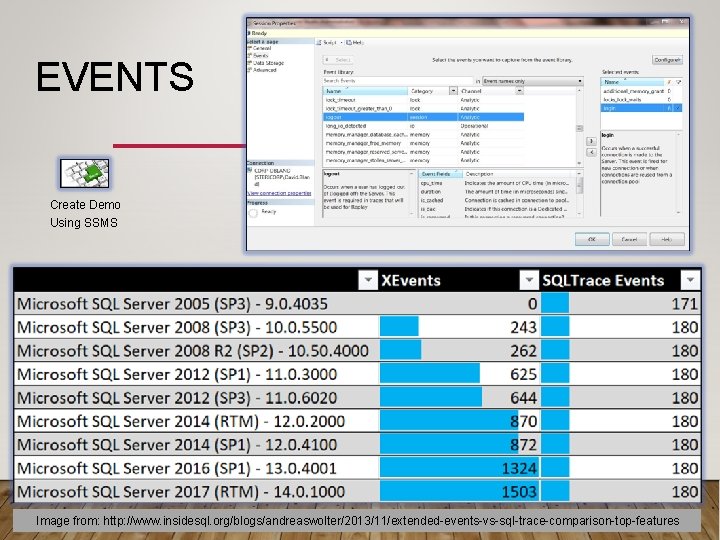Select the Events page
The image size is (720, 540).
pos(260,56)
